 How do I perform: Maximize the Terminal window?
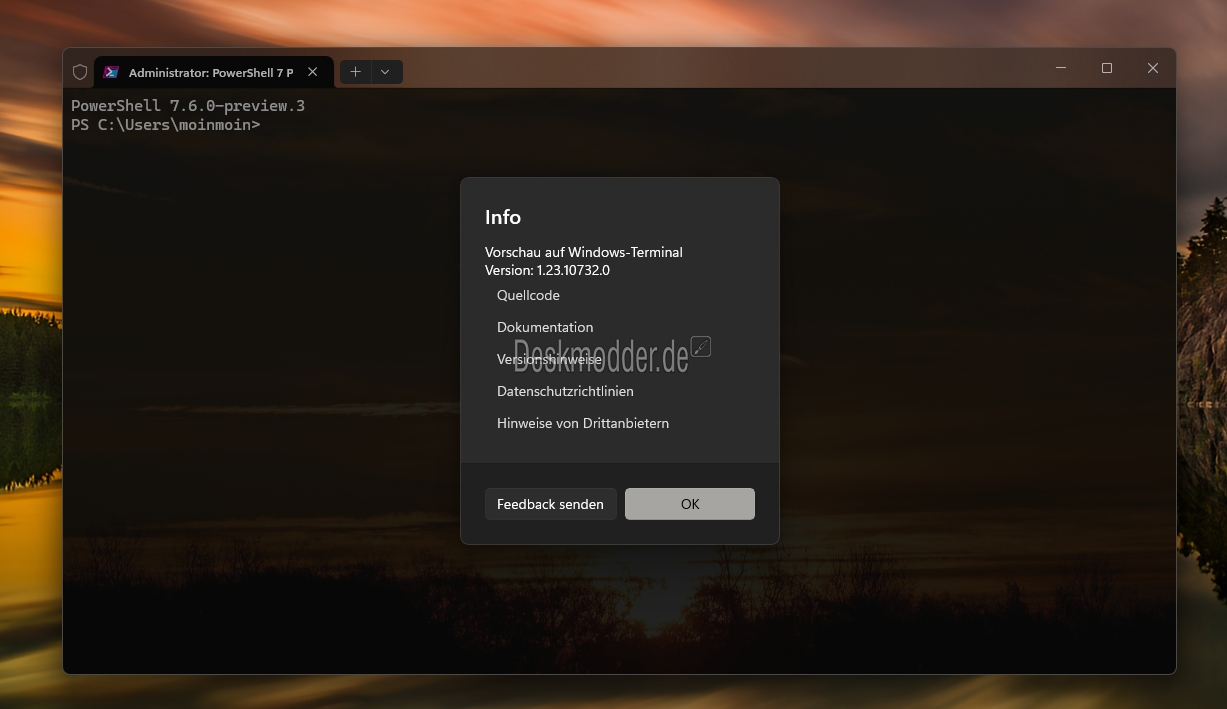point(1107,68)
